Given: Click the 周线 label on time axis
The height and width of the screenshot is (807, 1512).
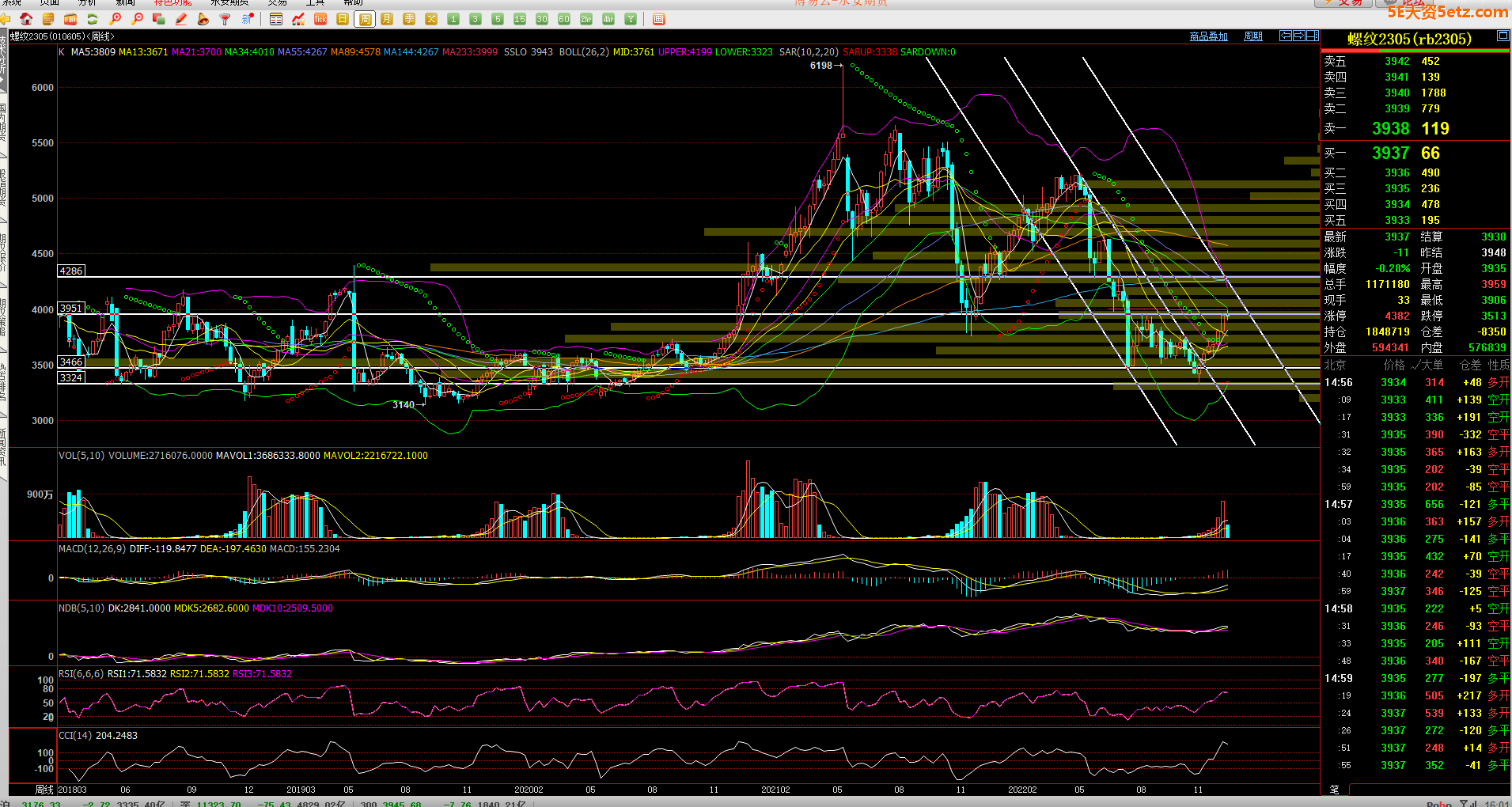Looking at the screenshot, I should tap(44, 790).
